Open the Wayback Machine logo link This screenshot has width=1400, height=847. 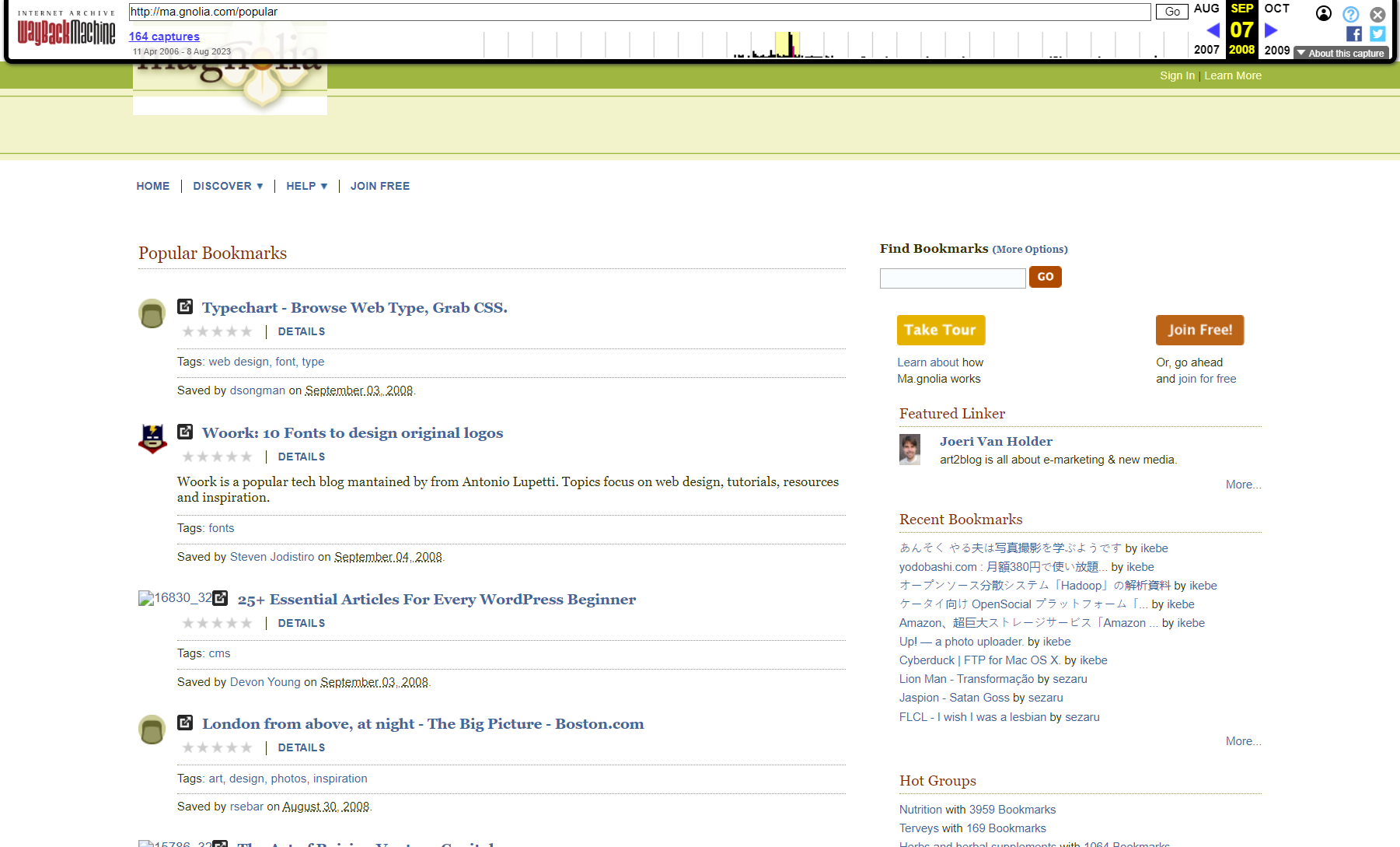tap(66, 28)
